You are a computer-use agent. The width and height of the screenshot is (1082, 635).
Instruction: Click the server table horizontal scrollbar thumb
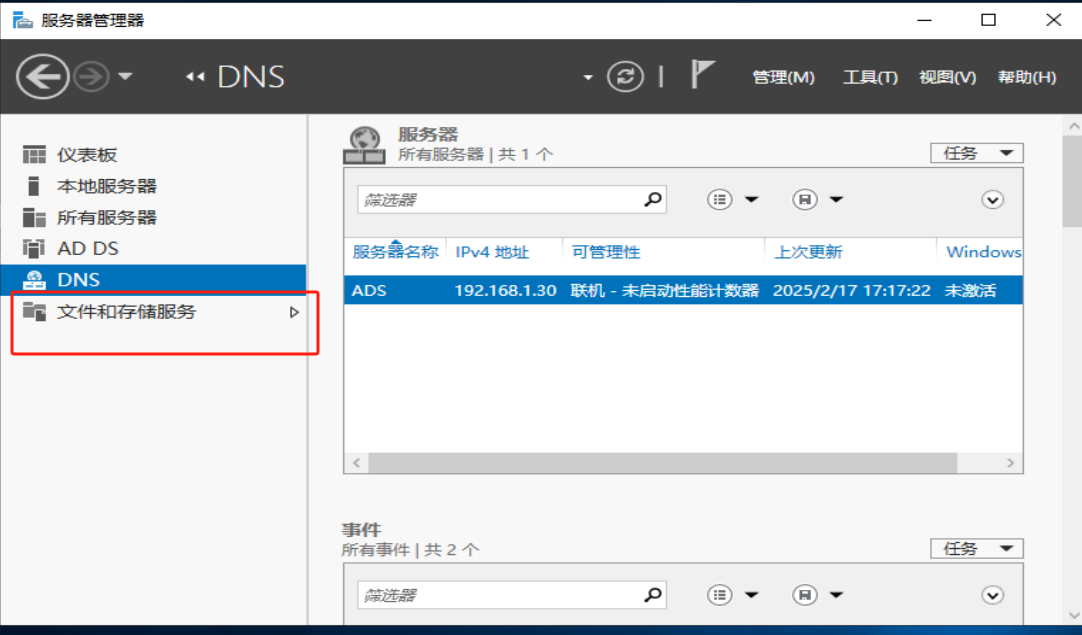coord(662,462)
